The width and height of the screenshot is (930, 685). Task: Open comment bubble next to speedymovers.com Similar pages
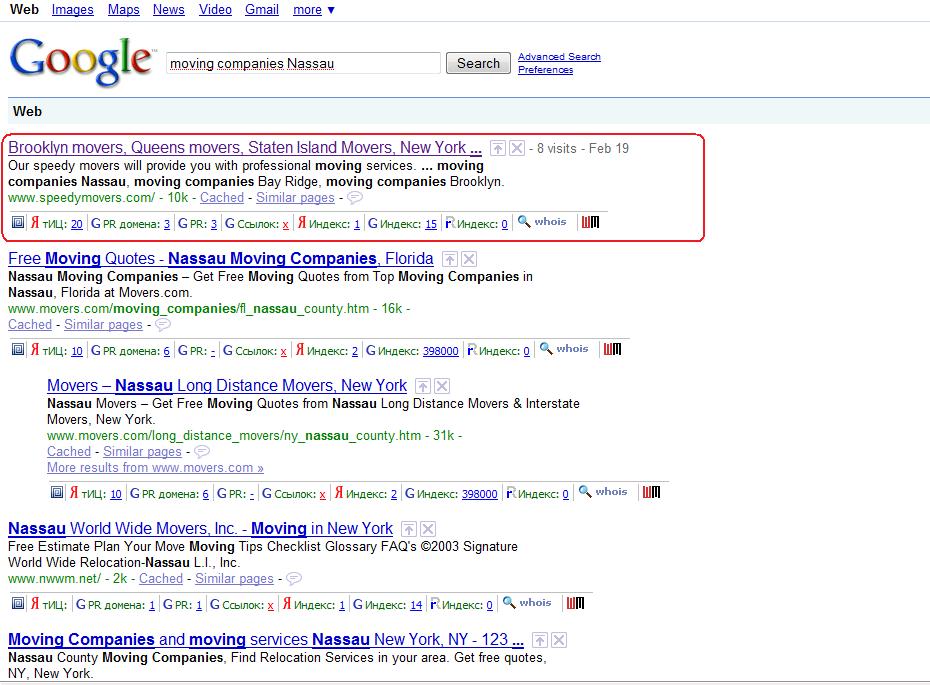point(355,197)
